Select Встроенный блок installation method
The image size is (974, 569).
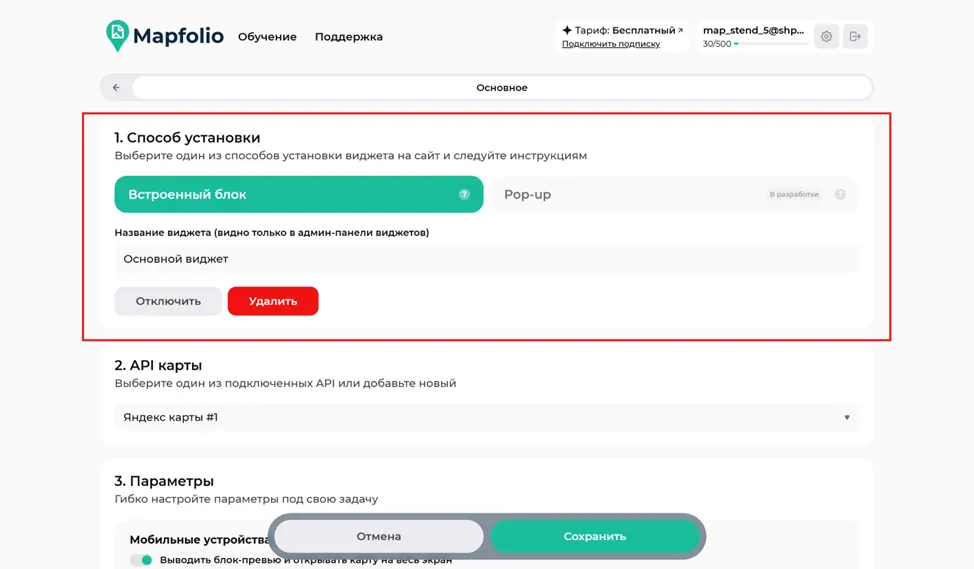(299, 194)
